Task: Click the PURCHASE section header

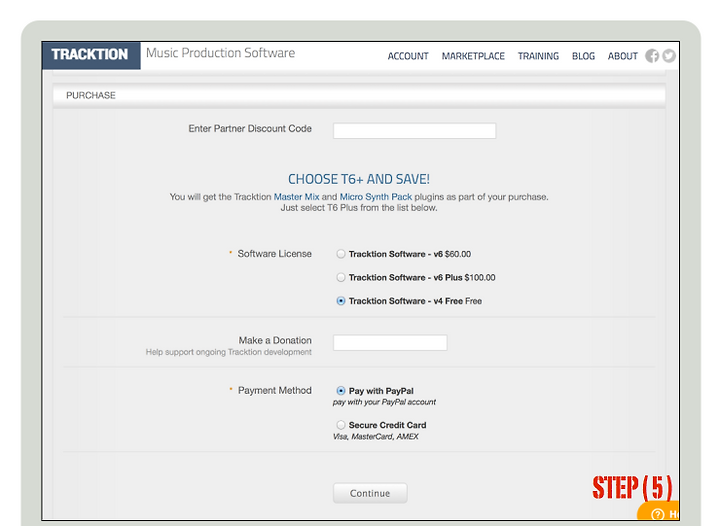Action: 359,95
